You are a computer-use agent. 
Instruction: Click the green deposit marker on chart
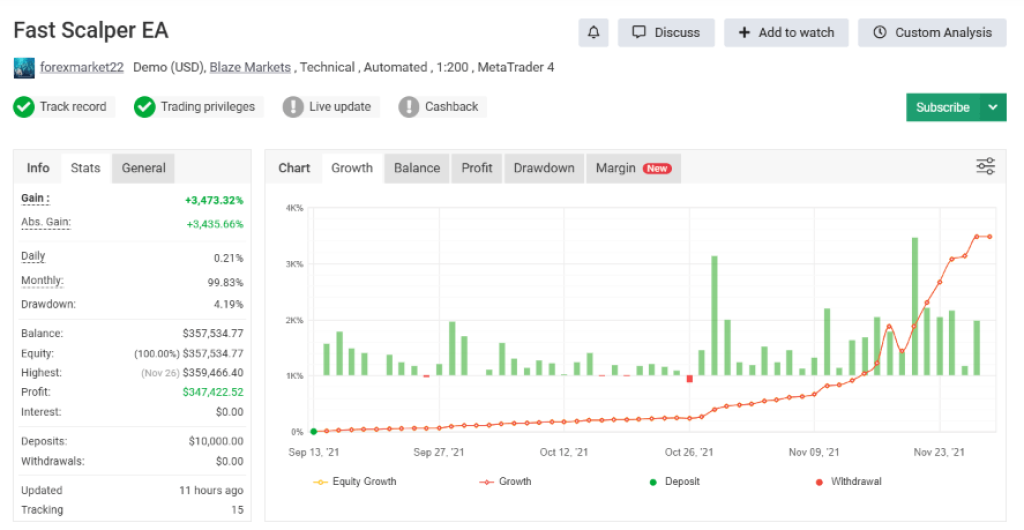313,431
